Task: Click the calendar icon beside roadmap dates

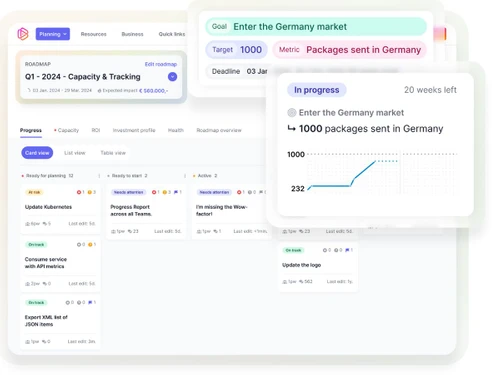Action: pyautogui.click(x=29, y=90)
